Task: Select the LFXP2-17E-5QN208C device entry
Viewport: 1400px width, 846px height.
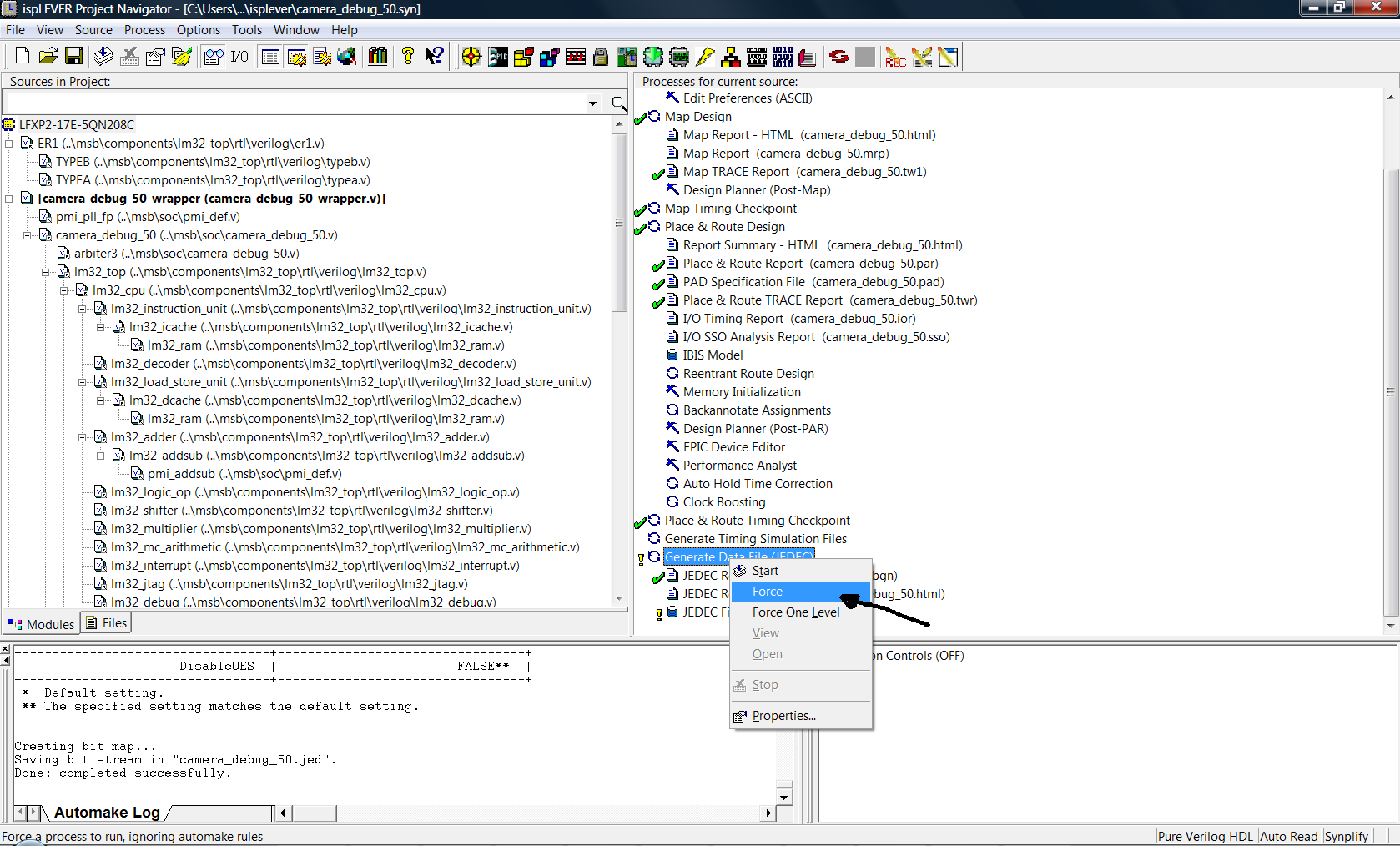Action: pyautogui.click(x=68, y=125)
